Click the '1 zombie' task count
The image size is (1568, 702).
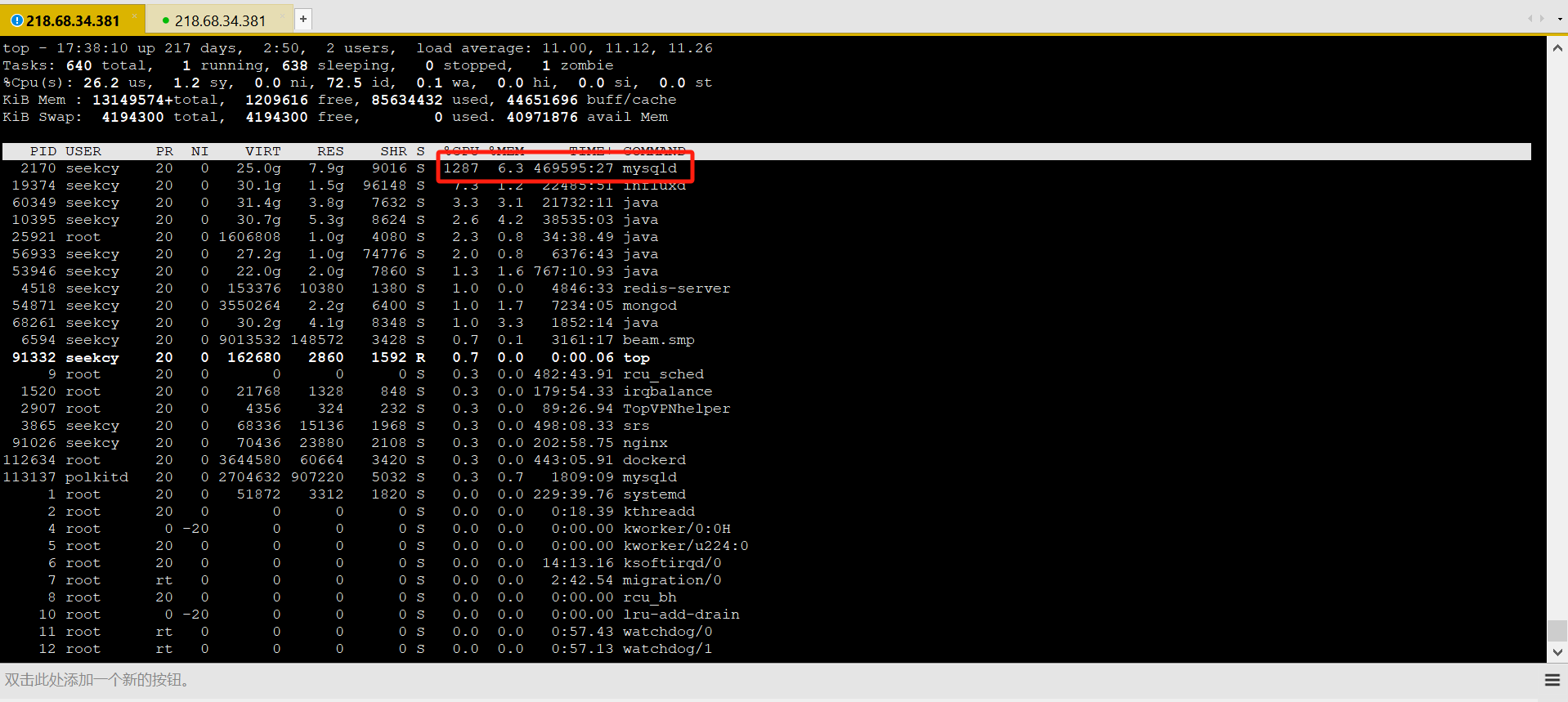pyautogui.click(x=578, y=65)
